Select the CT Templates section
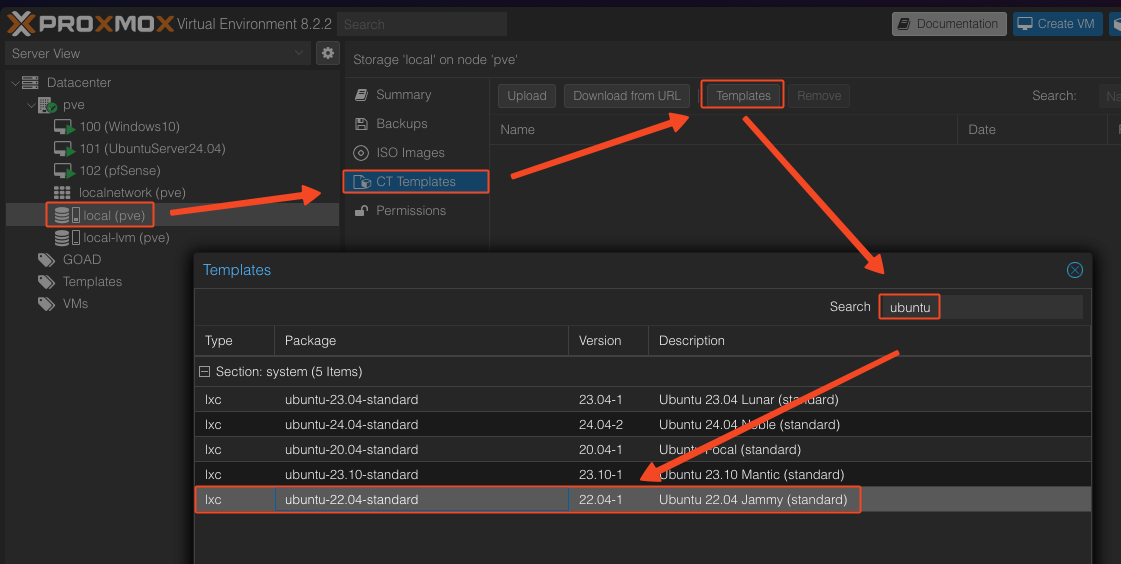 click(417, 182)
